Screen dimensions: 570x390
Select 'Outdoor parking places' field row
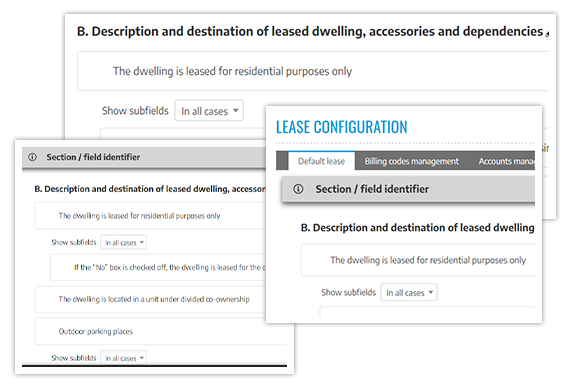point(160,331)
